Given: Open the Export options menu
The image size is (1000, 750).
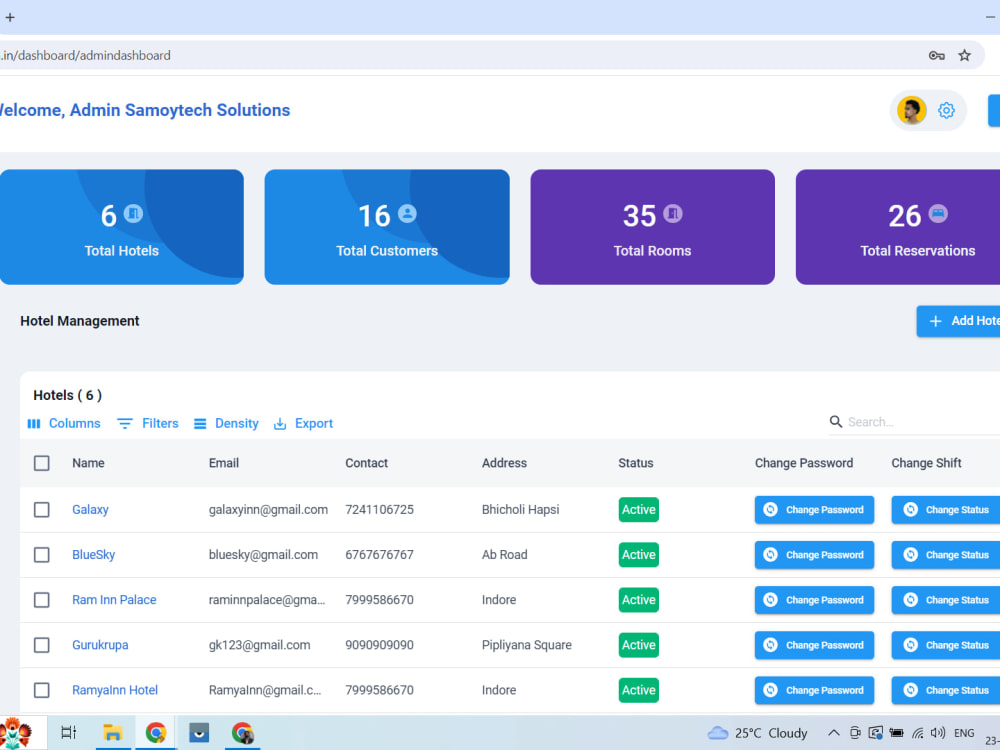Looking at the screenshot, I should [304, 423].
